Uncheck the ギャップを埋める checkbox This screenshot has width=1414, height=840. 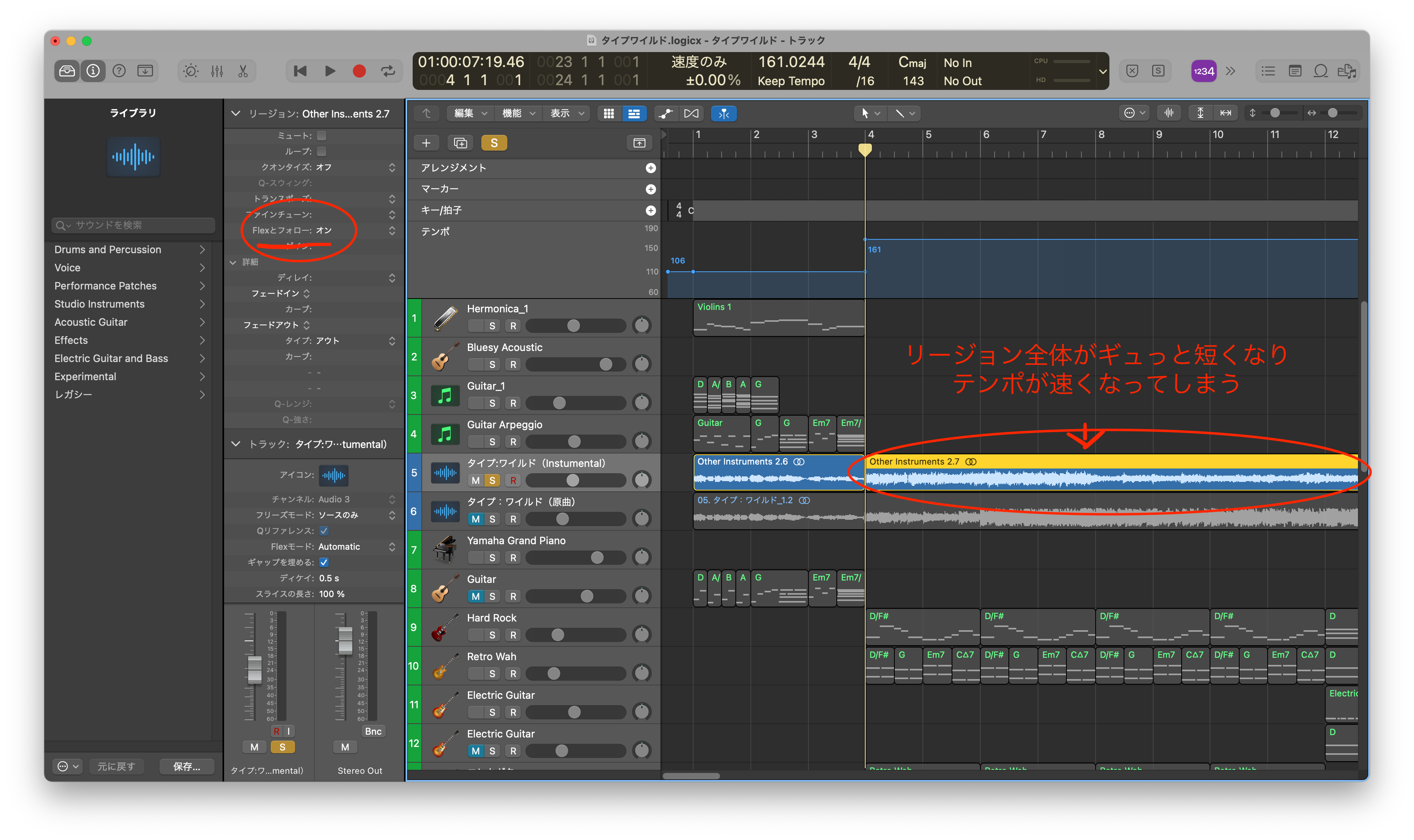tap(324, 562)
